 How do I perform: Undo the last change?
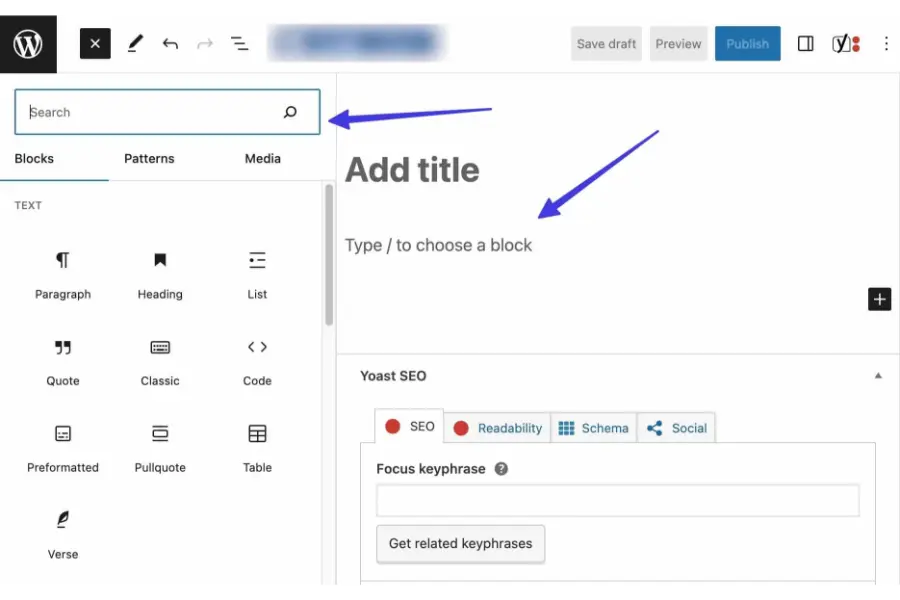pyautogui.click(x=170, y=44)
